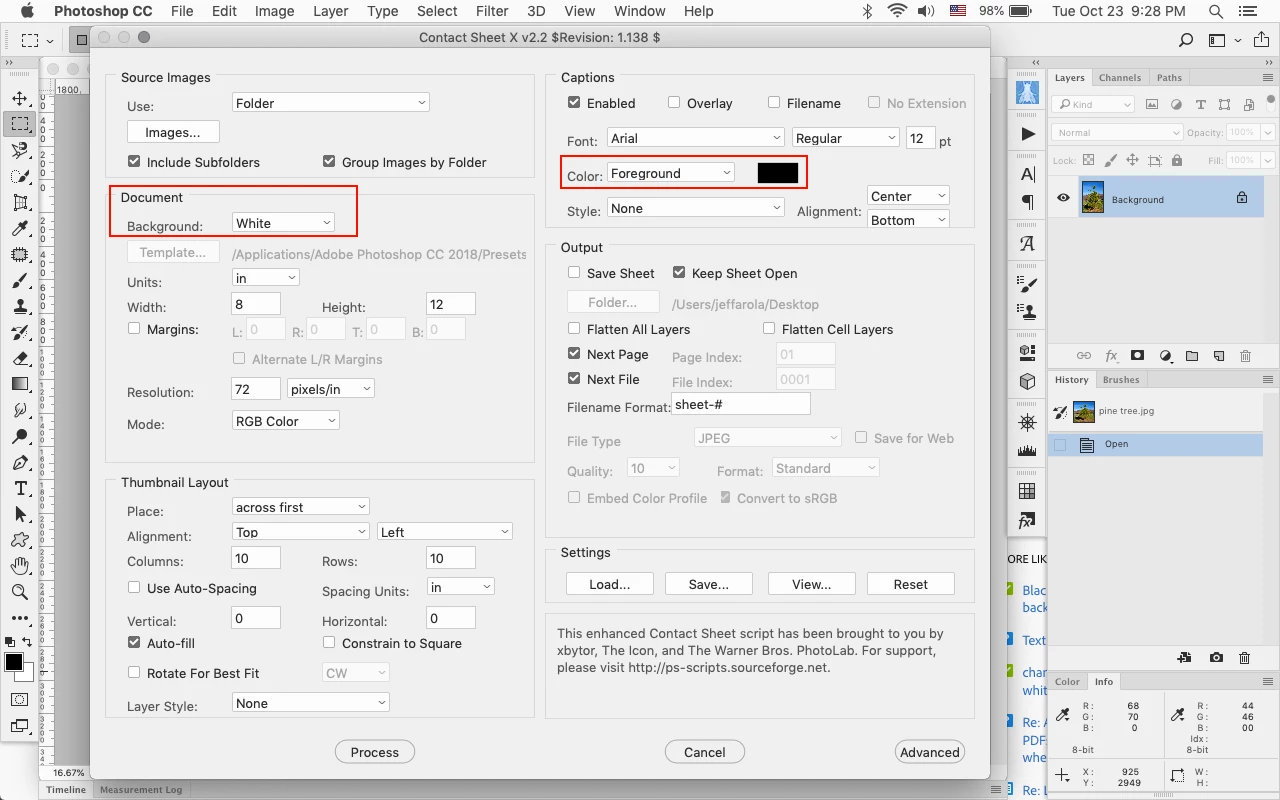Enable the Margins checkbox
Image resolution: width=1280 pixels, height=800 pixels.
click(134, 328)
